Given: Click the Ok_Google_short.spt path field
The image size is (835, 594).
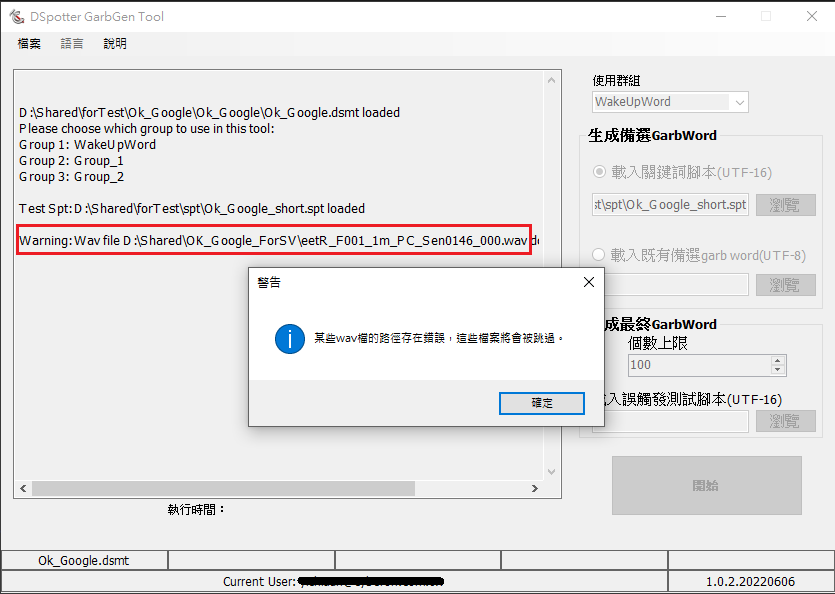Looking at the screenshot, I should pyautogui.click(x=670, y=205).
